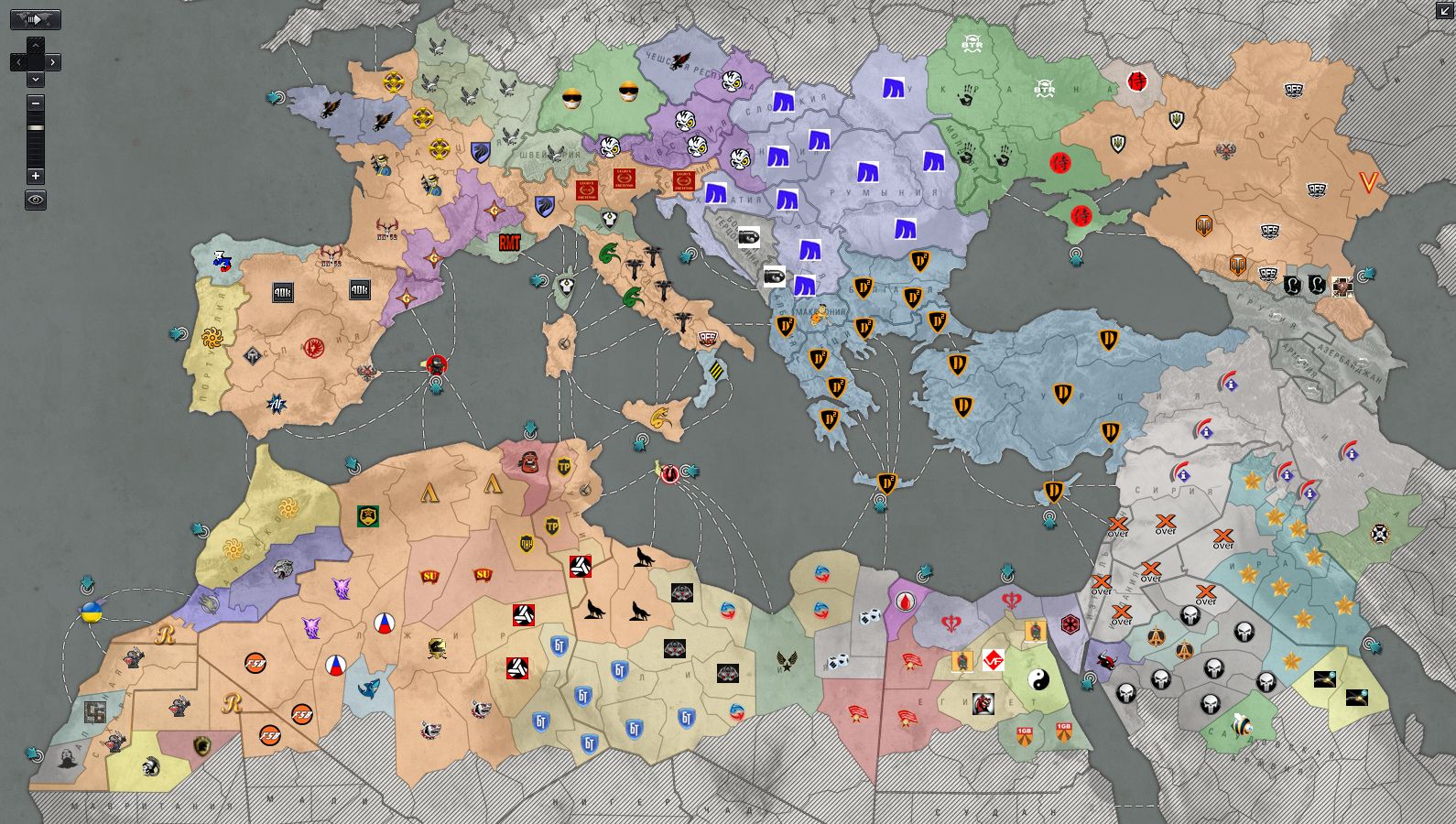Screen dimensions: 1456x824
Task: Click the bee emblem in Arabia
Action: [1242, 724]
